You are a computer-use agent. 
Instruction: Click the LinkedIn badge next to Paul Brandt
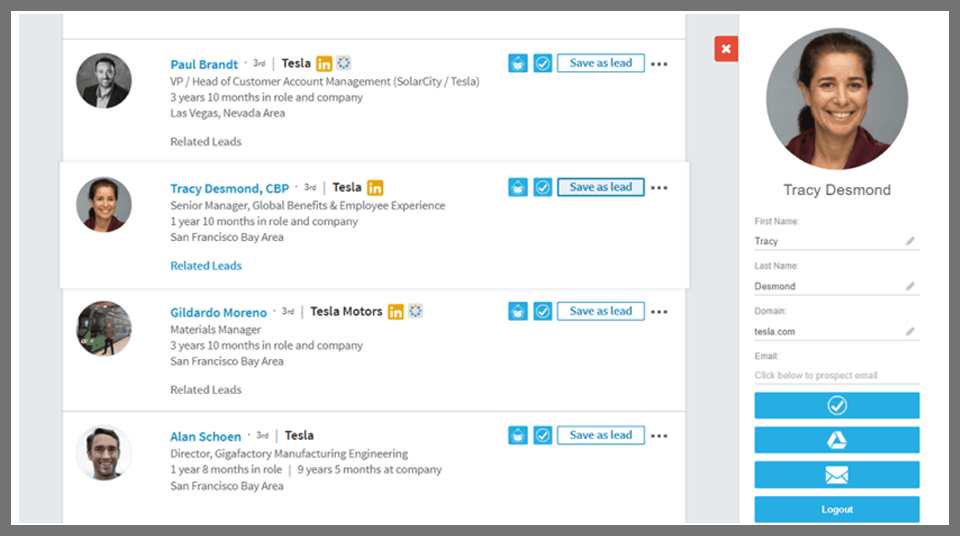point(324,64)
